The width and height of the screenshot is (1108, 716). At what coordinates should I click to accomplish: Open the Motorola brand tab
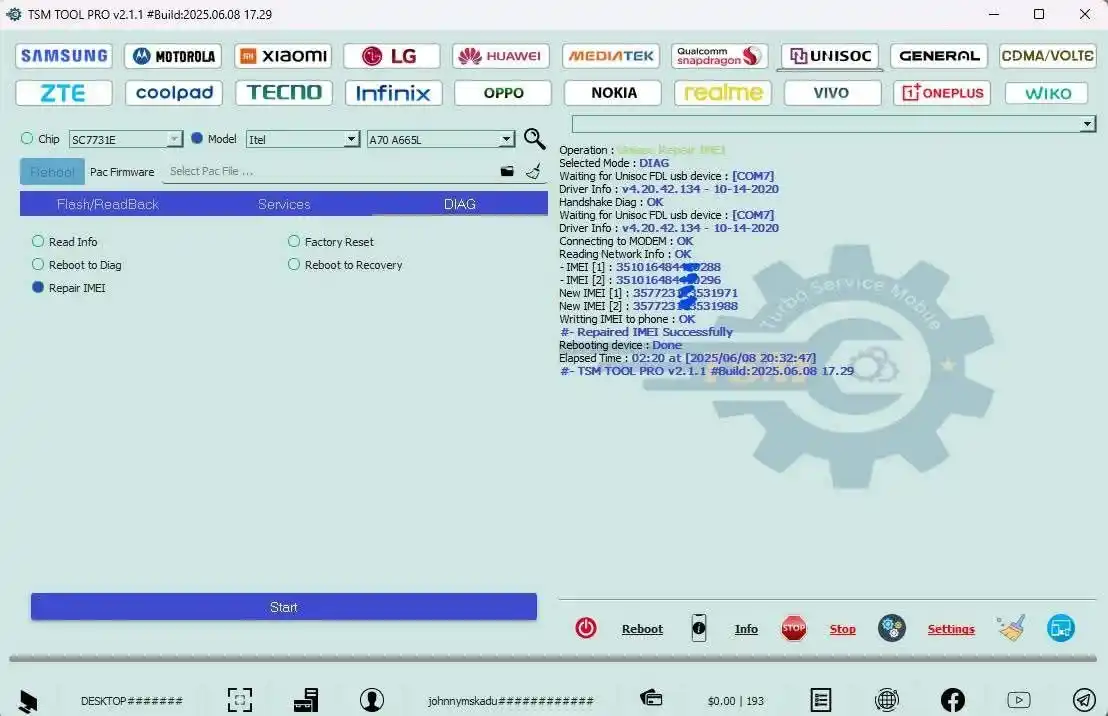click(173, 56)
